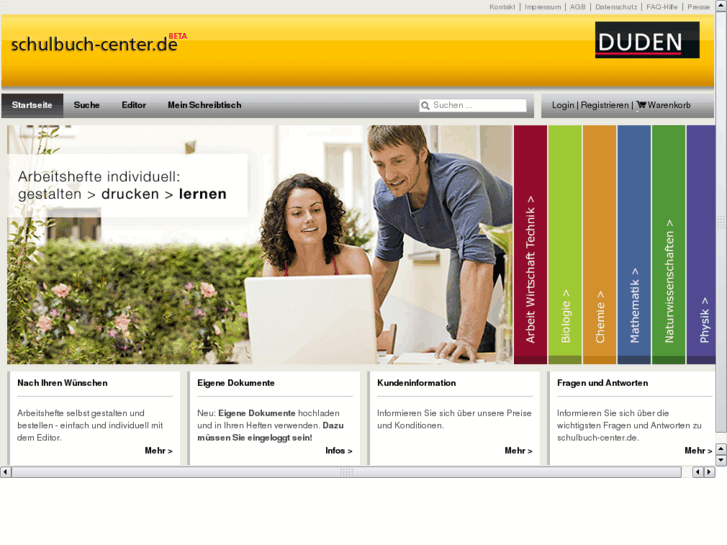Click the horizontal scrollbar left arrow

pyautogui.click(x=5, y=472)
